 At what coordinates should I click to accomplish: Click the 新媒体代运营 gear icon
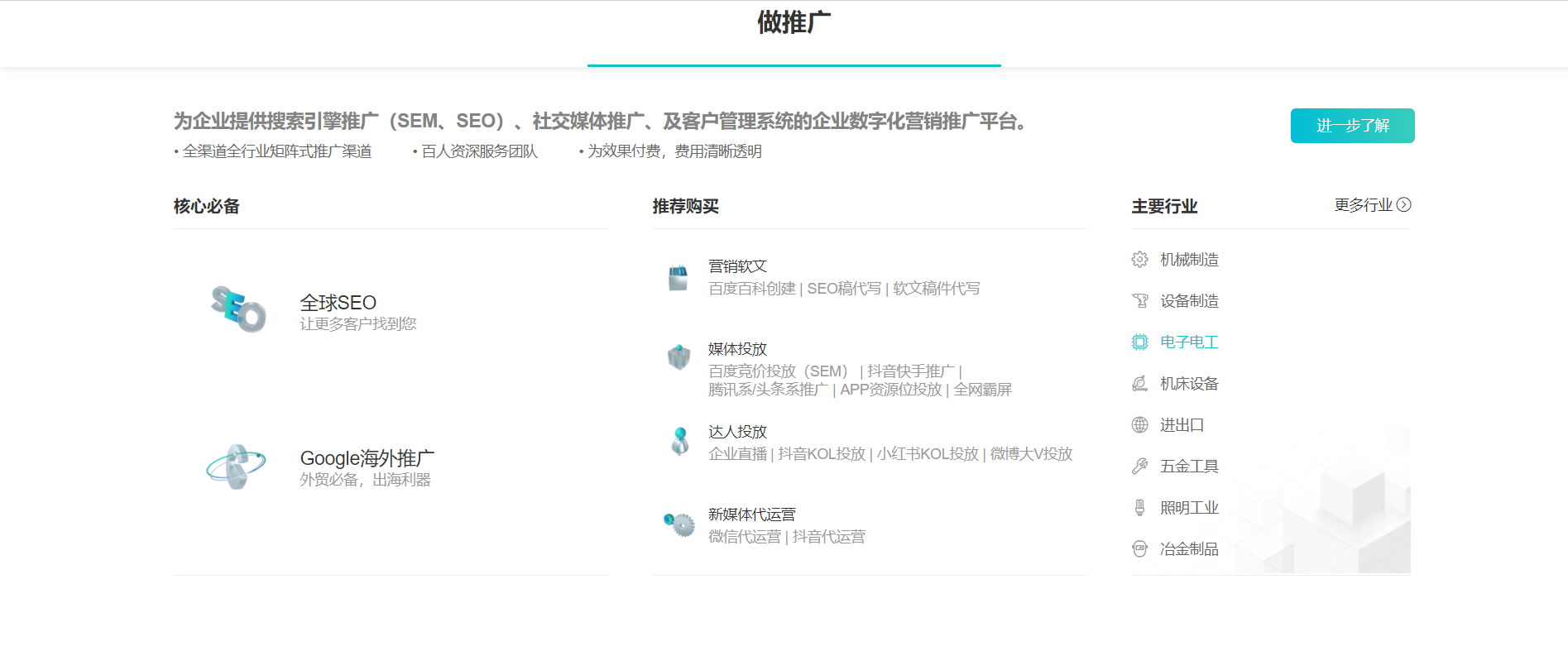click(x=679, y=524)
